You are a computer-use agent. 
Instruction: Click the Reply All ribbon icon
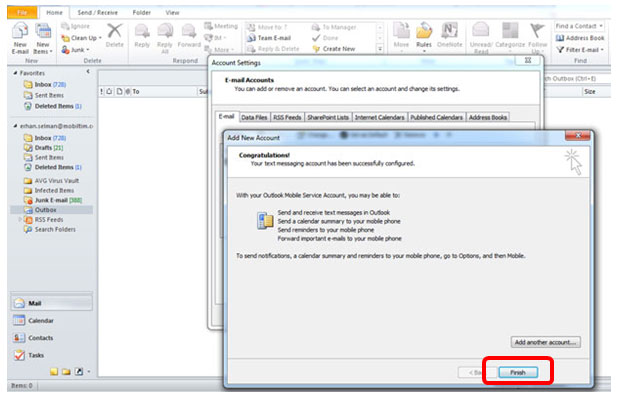click(x=165, y=38)
